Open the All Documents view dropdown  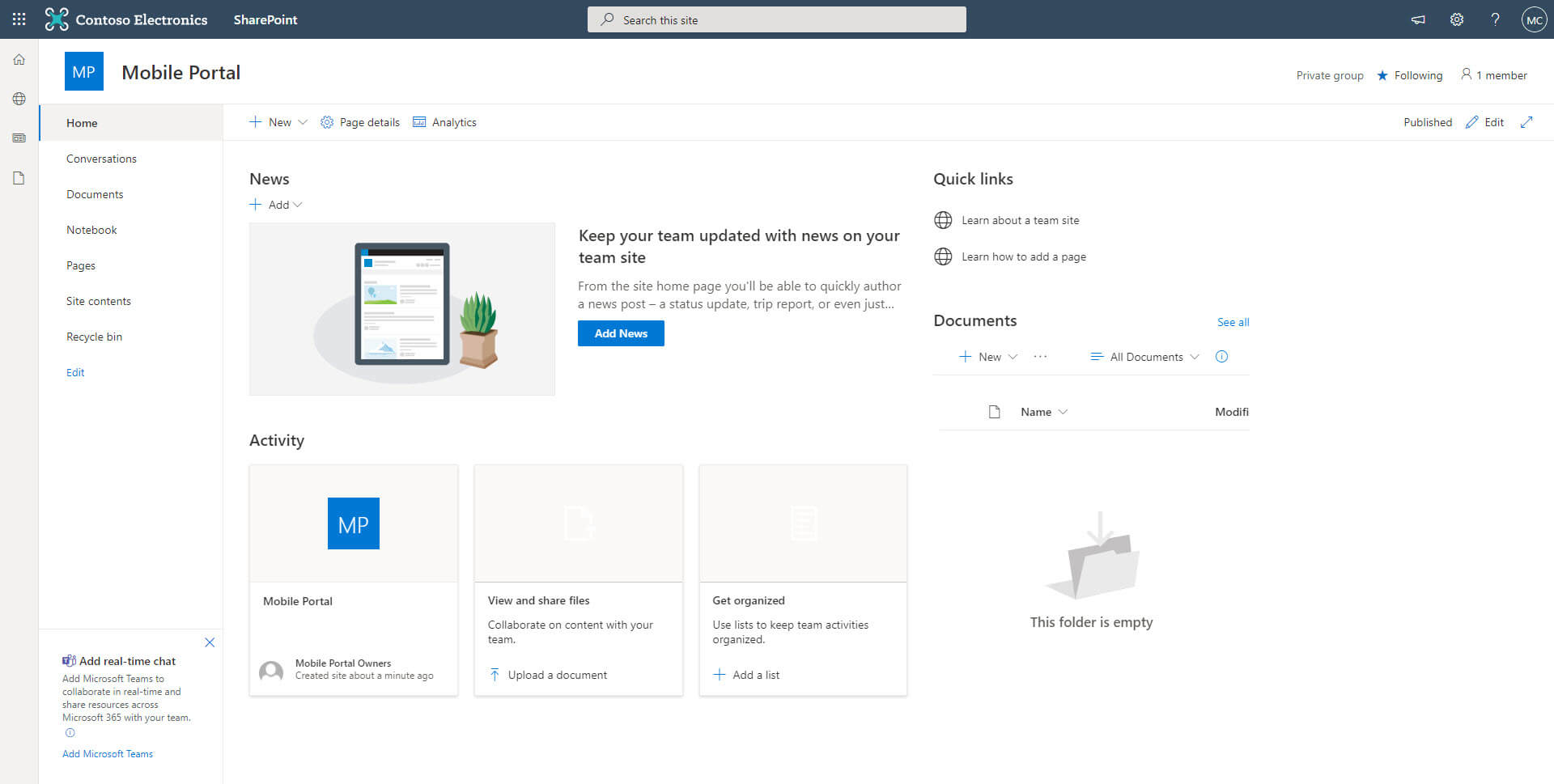(1144, 357)
